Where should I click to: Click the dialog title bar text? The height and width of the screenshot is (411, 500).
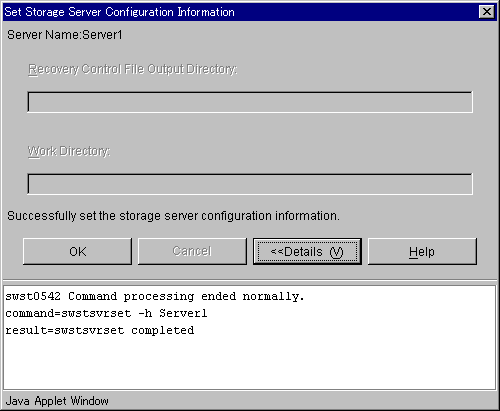[119, 12]
